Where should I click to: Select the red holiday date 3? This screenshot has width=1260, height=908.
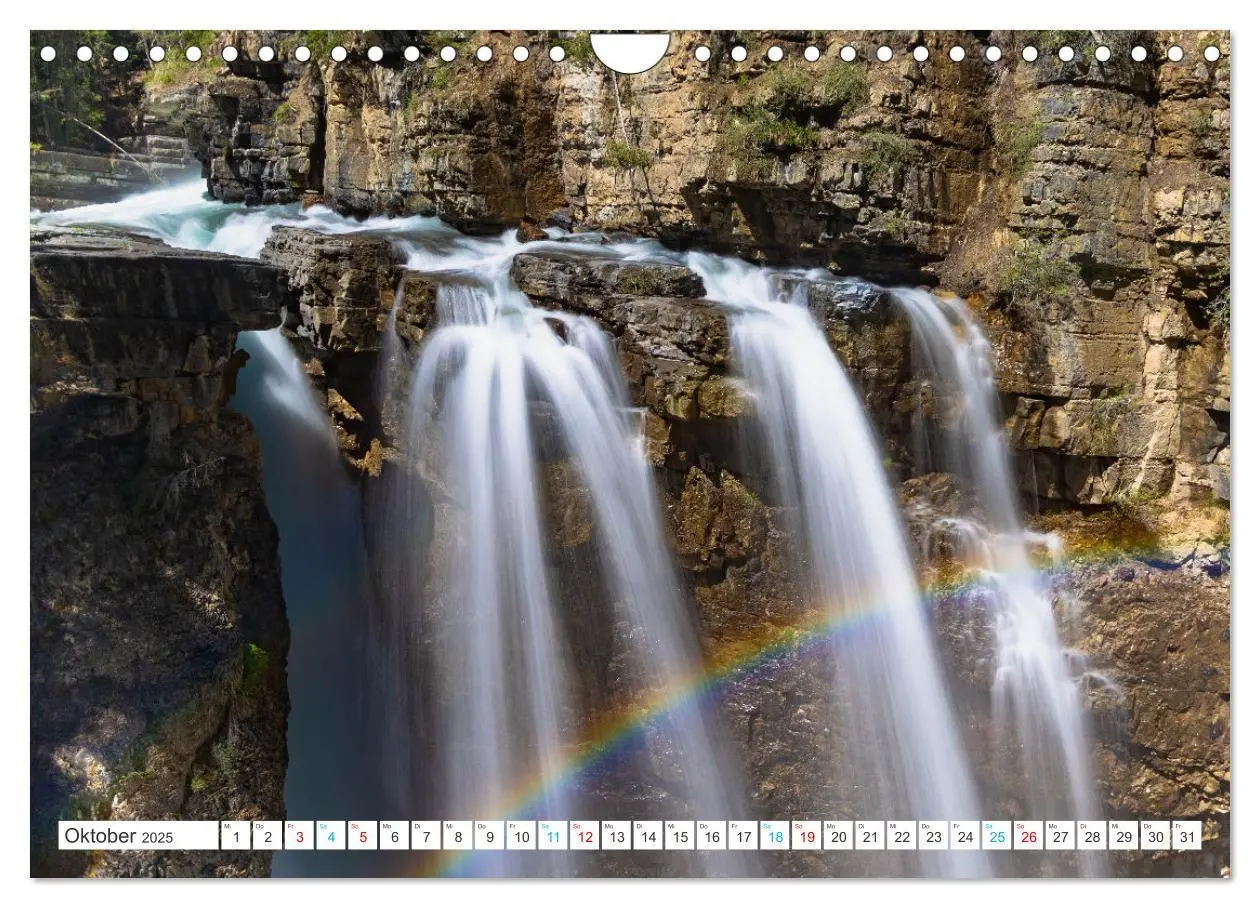299,836
